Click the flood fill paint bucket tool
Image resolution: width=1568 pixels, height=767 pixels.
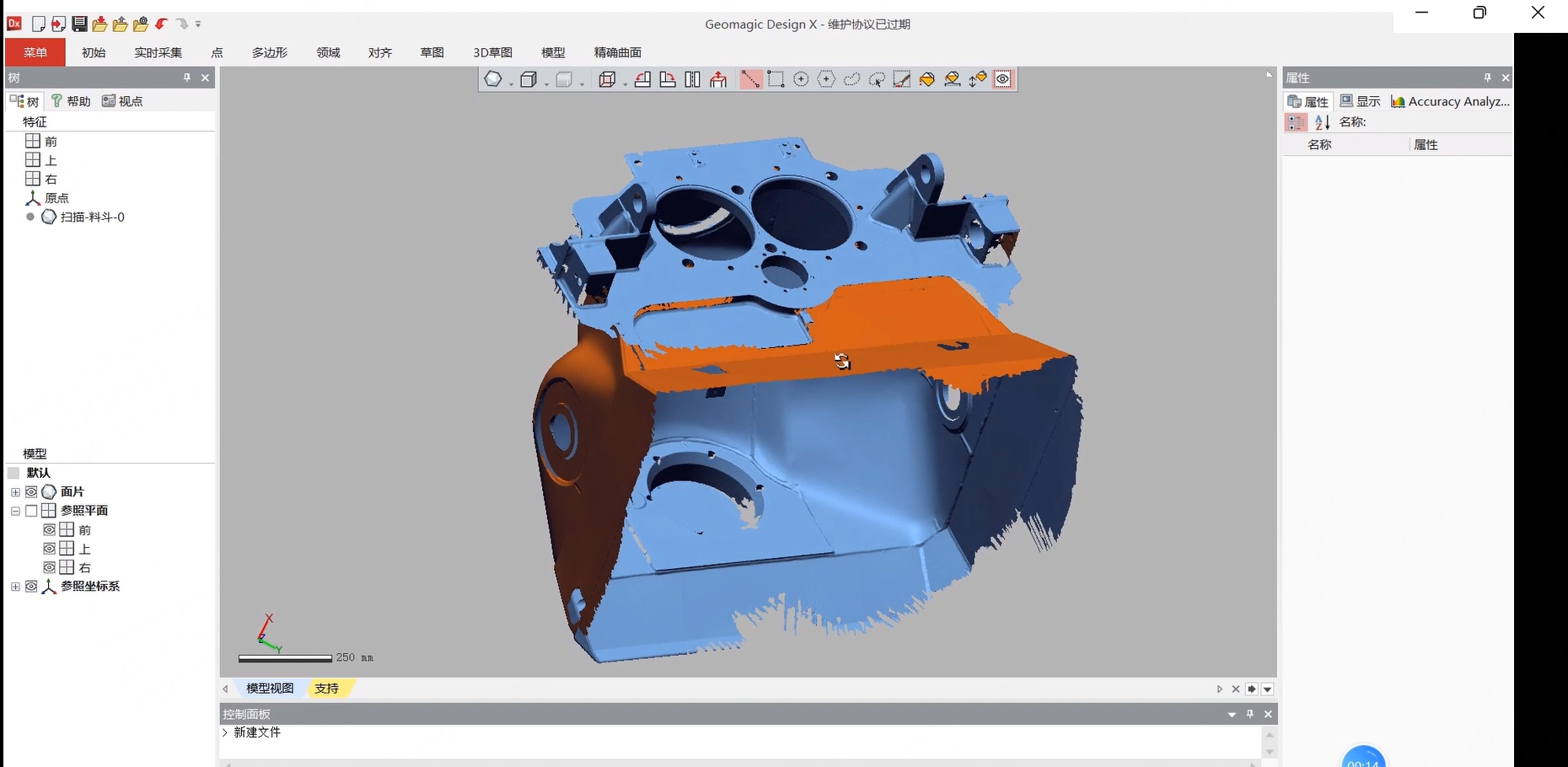[x=927, y=79]
